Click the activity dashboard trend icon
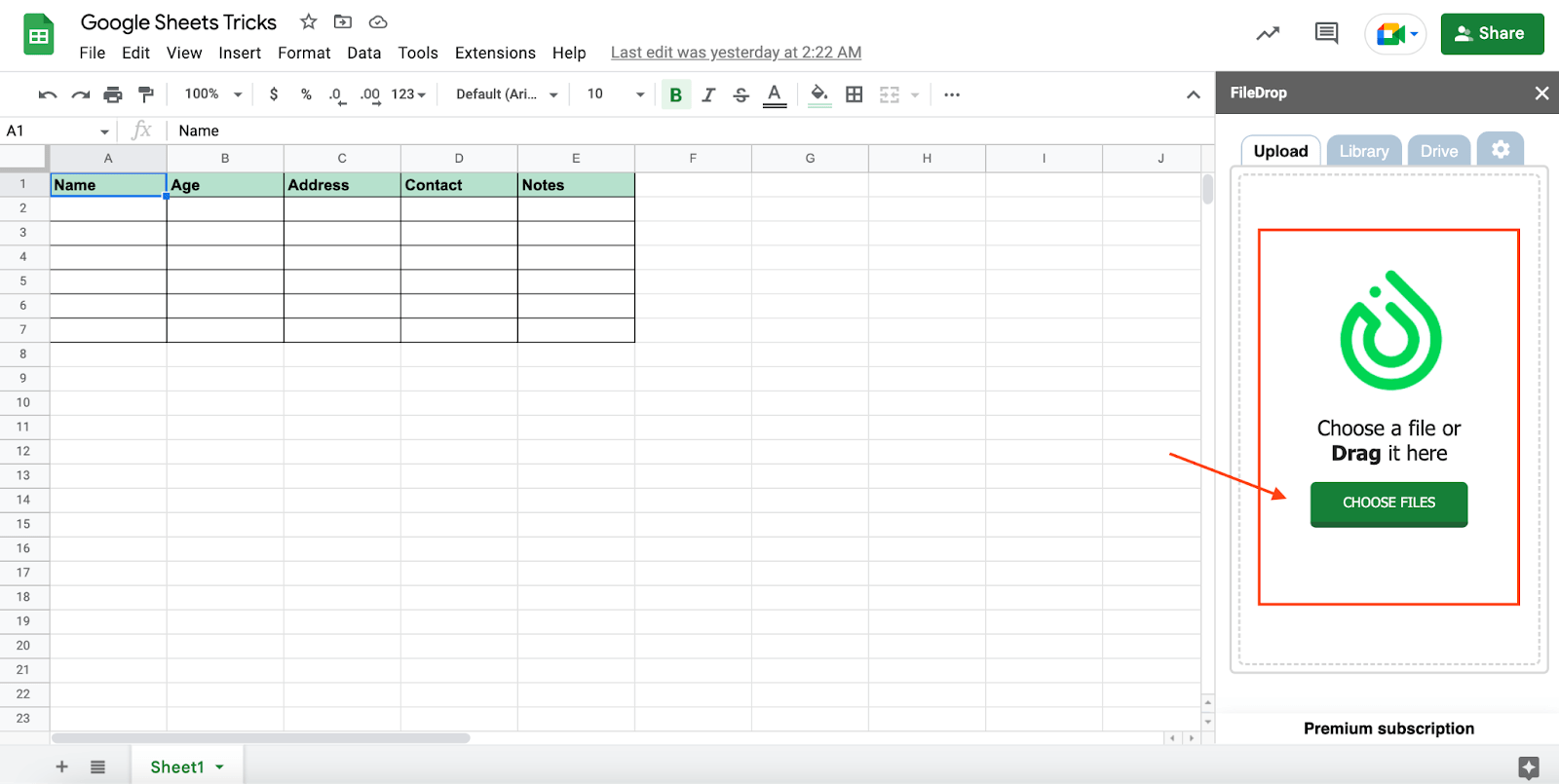The height and width of the screenshot is (784, 1559). pyautogui.click(x=1268, y=34)
